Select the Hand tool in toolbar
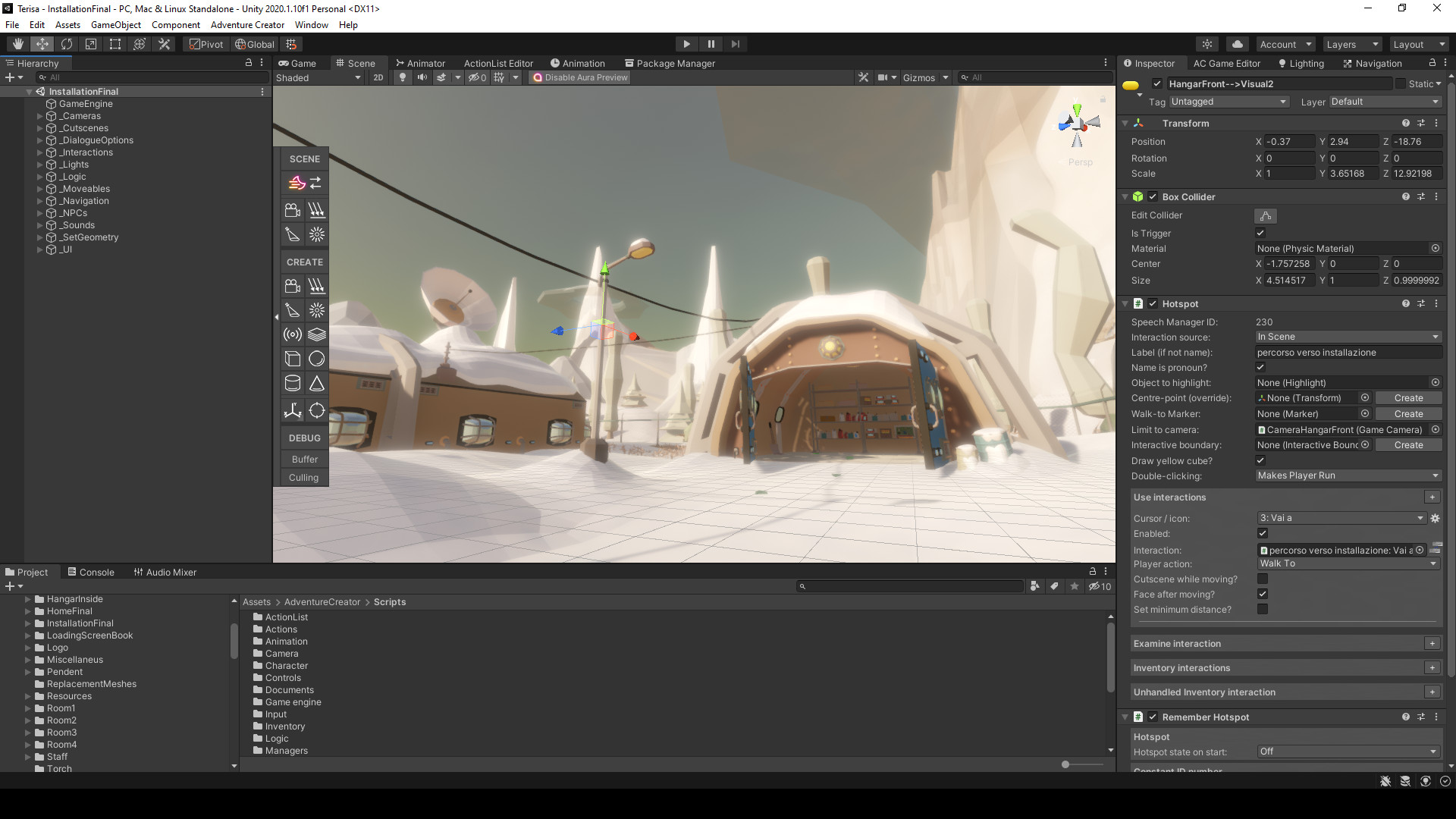 18,44
